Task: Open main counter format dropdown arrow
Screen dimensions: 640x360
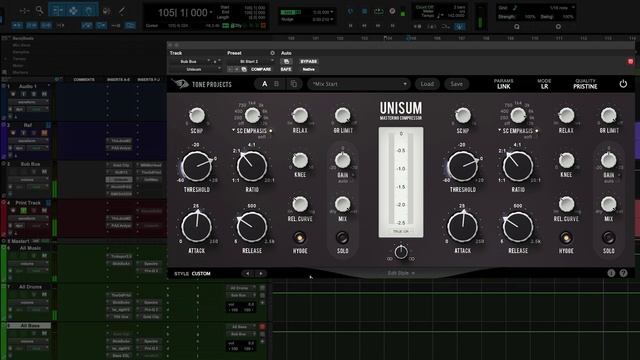Action: pos(211,13)
